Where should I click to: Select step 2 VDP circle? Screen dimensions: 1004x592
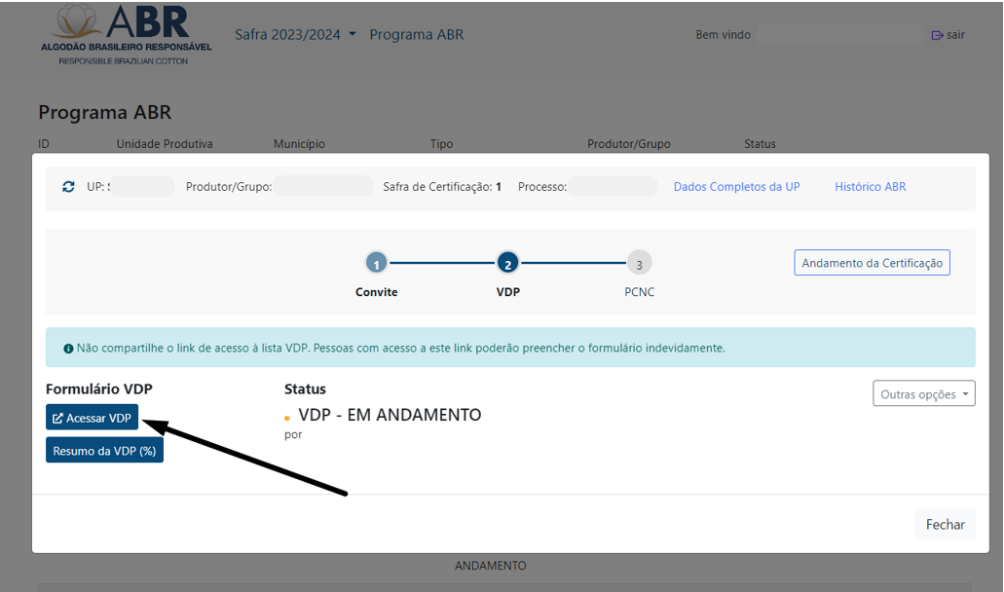pyautogui.click(x=508, y=264)
